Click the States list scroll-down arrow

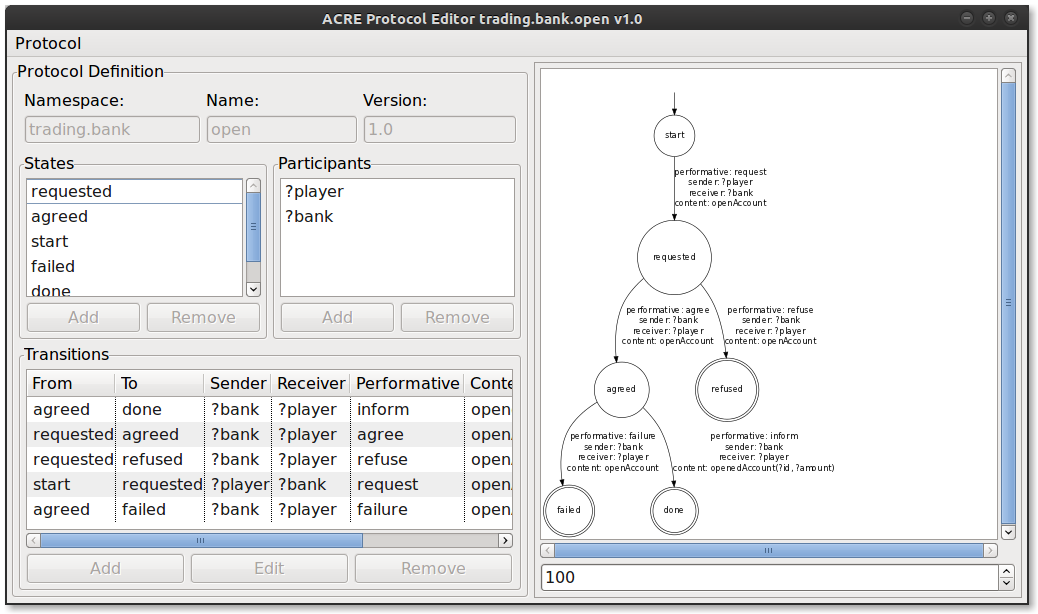click(x=254, y=289)
